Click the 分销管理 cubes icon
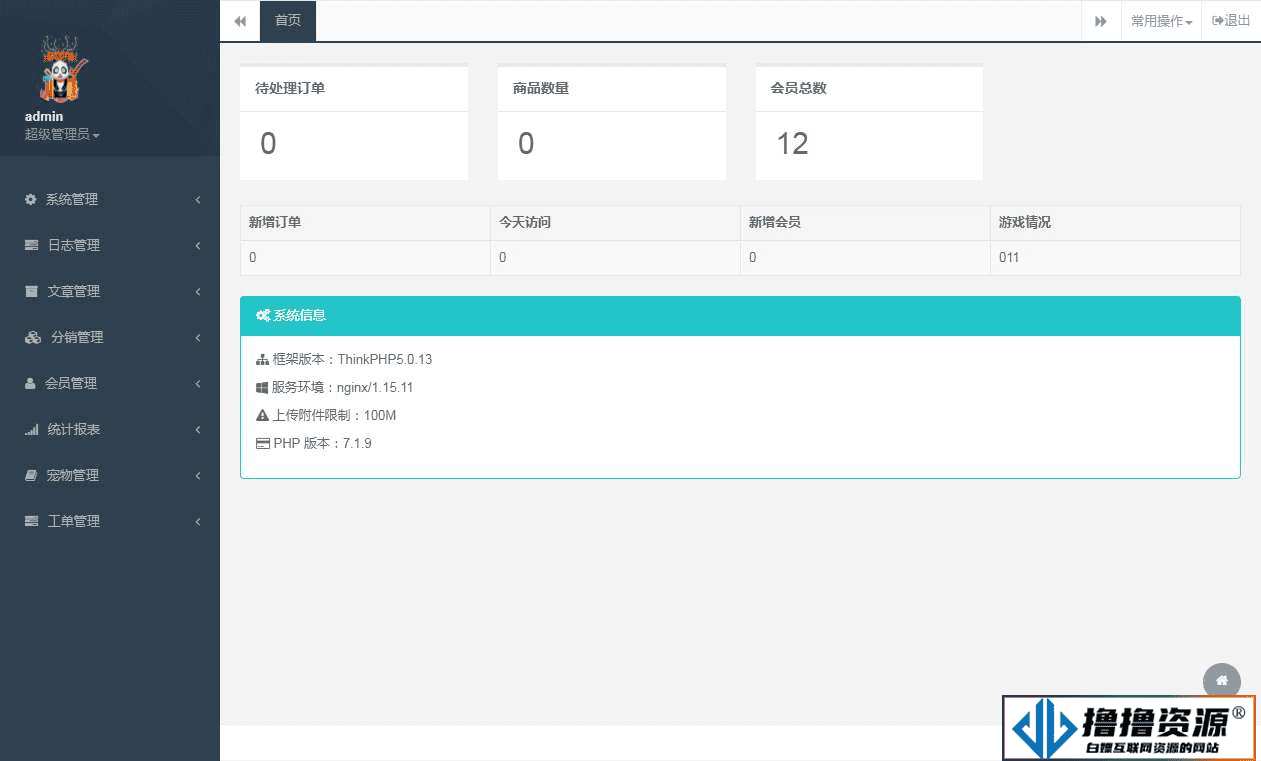This screenshot has height=761, width=1261. (33, 337)
